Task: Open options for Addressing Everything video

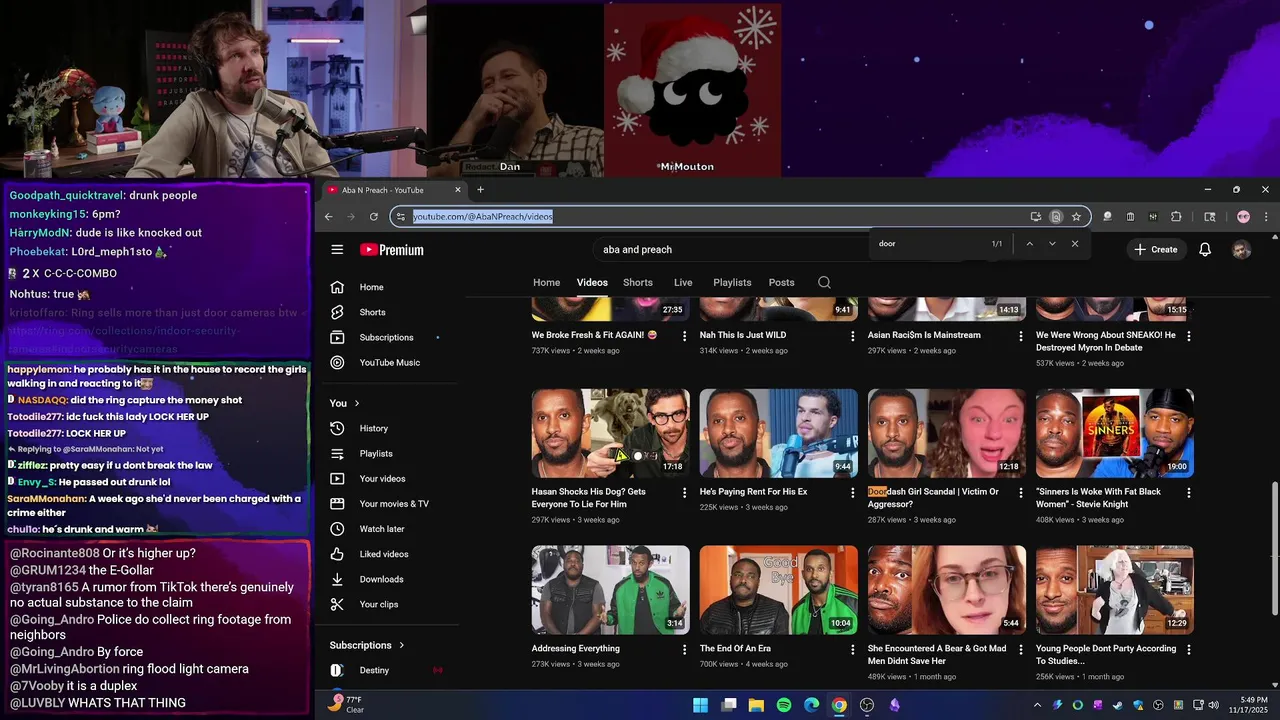Action: pos(684,649)
